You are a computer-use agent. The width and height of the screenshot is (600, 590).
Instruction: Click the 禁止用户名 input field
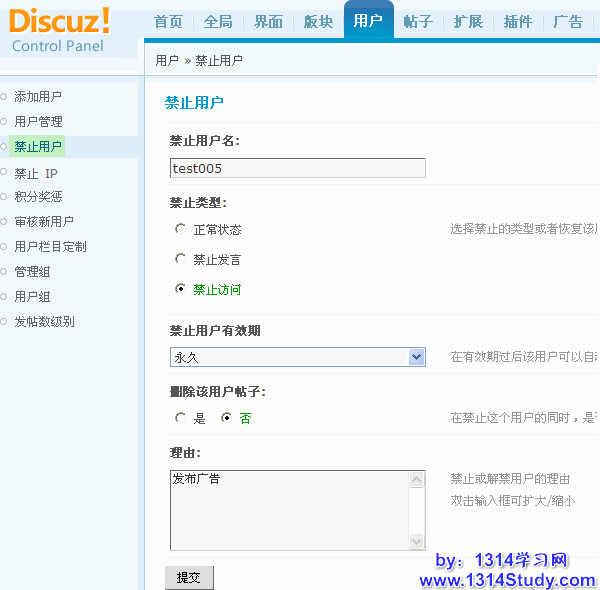pyautogui.click(x=297, y=168)
